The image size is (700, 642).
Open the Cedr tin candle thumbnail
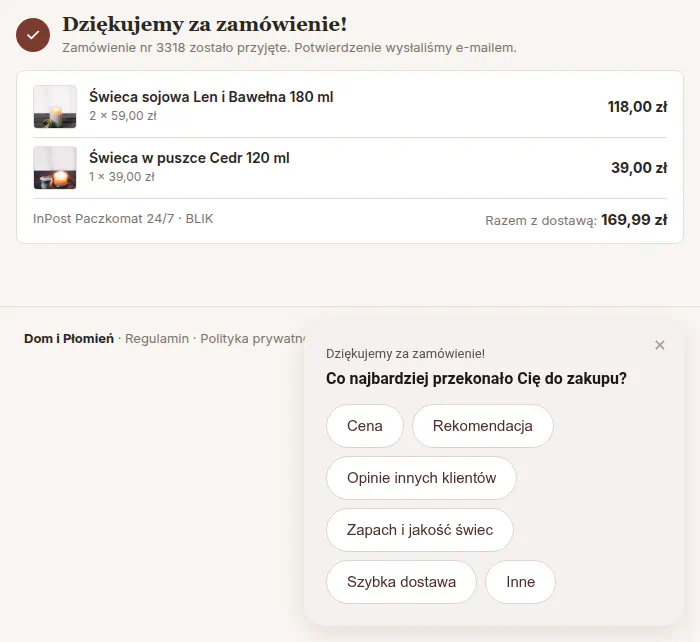point(55,167)
